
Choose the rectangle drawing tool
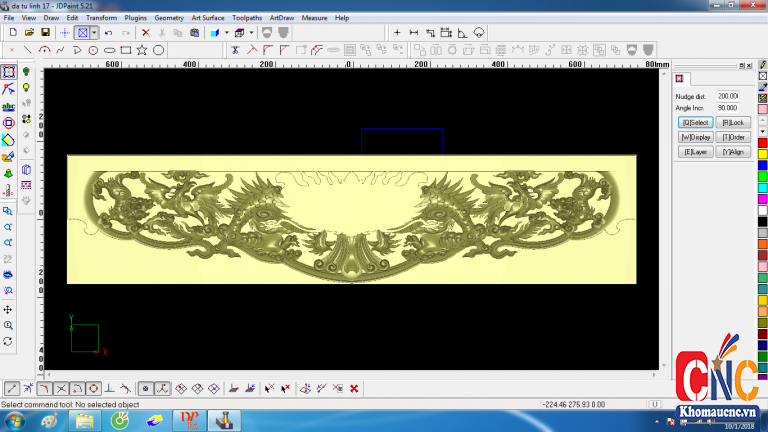tap(125, 49)
